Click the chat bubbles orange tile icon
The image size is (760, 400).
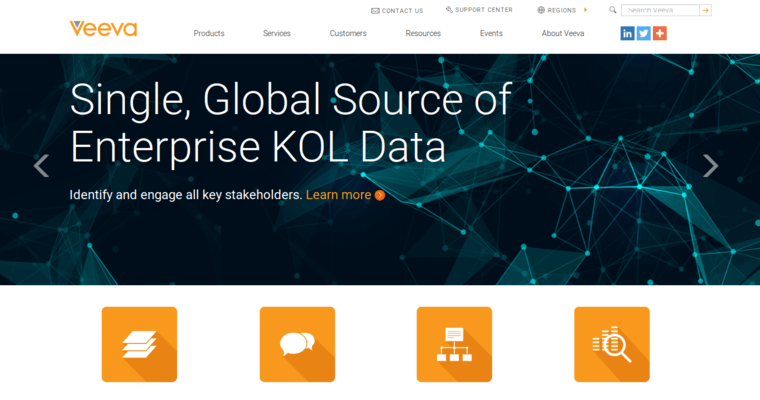click(x=297, y=344)
